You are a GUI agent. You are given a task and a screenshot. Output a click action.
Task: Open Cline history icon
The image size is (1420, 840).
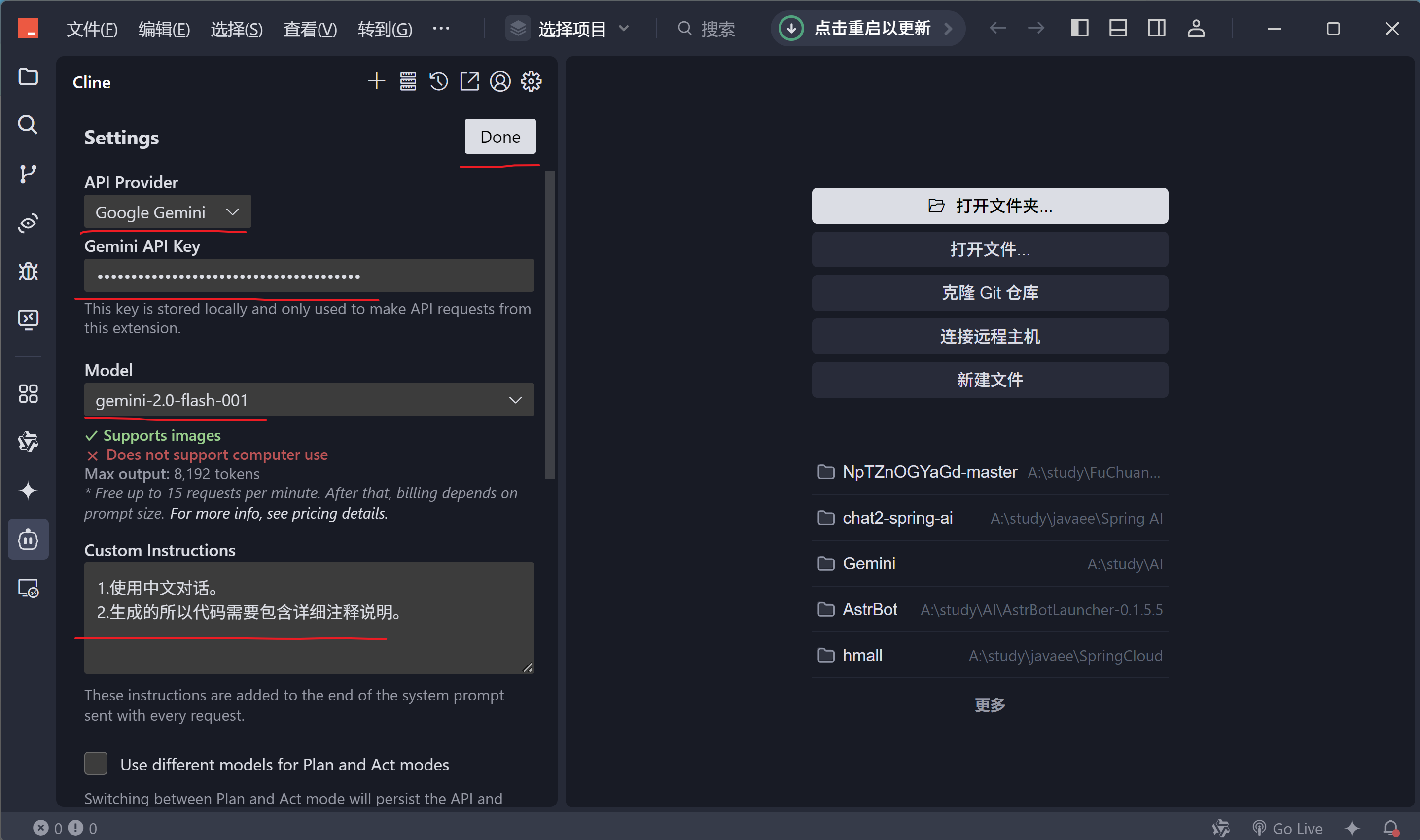coord(439,81)
